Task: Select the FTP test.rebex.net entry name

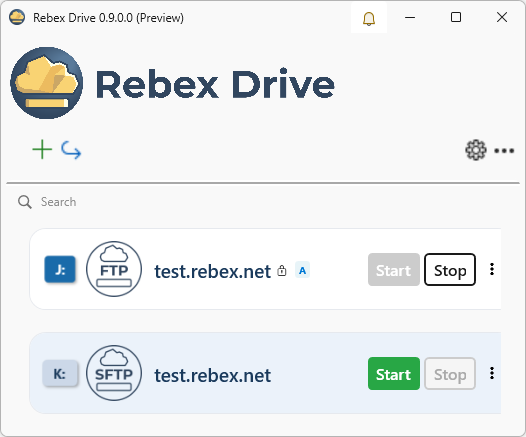Action: tap(212, 271)
